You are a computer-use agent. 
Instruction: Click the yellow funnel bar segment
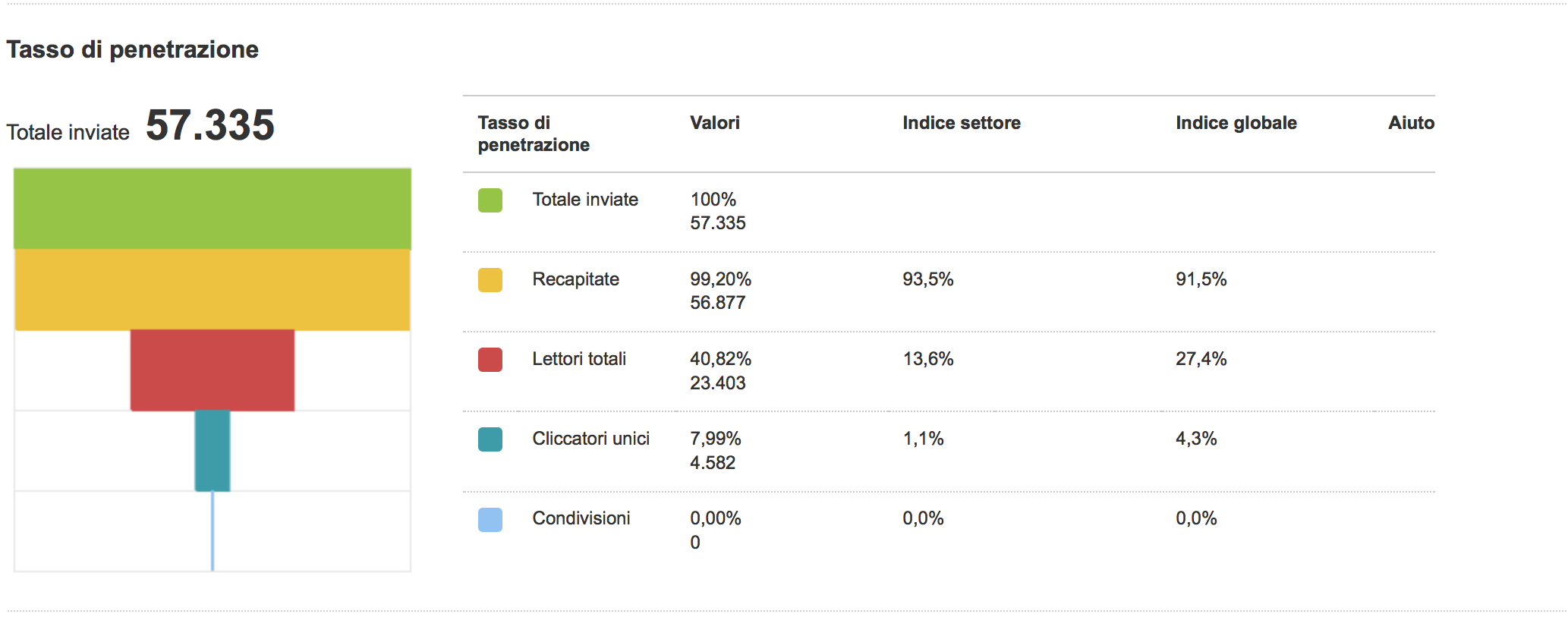pos(213,290)
